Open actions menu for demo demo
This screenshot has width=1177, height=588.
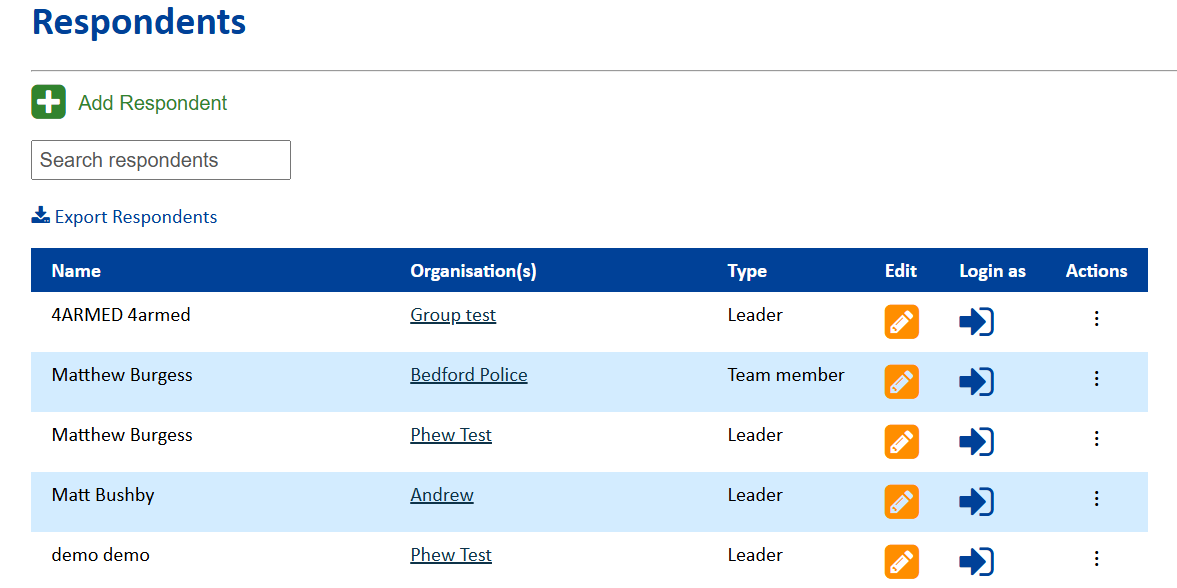[x=1096, y=558]
